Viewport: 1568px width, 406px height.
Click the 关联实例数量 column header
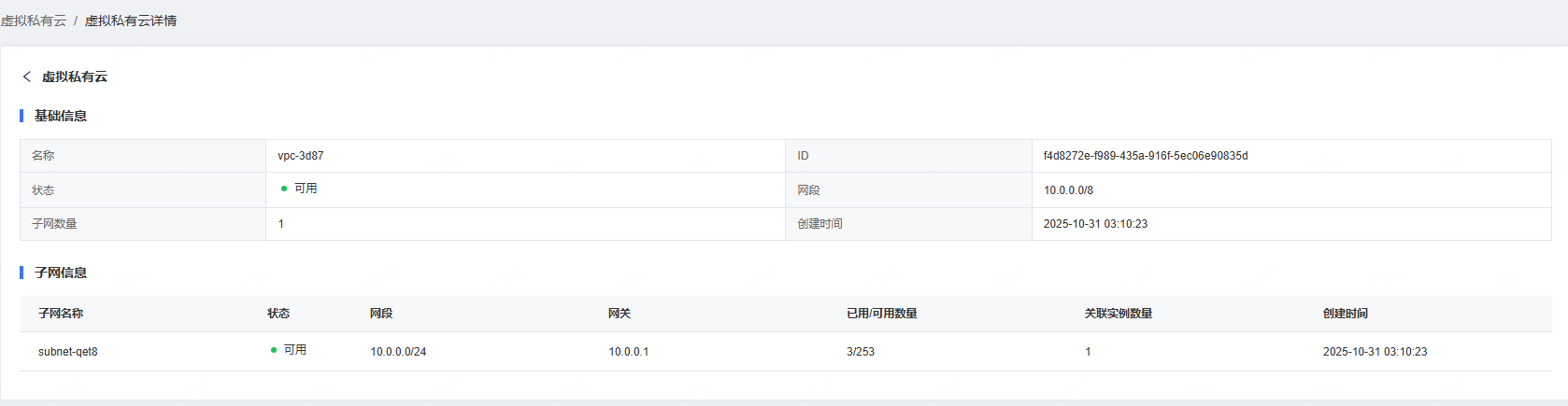(1119, 314)
